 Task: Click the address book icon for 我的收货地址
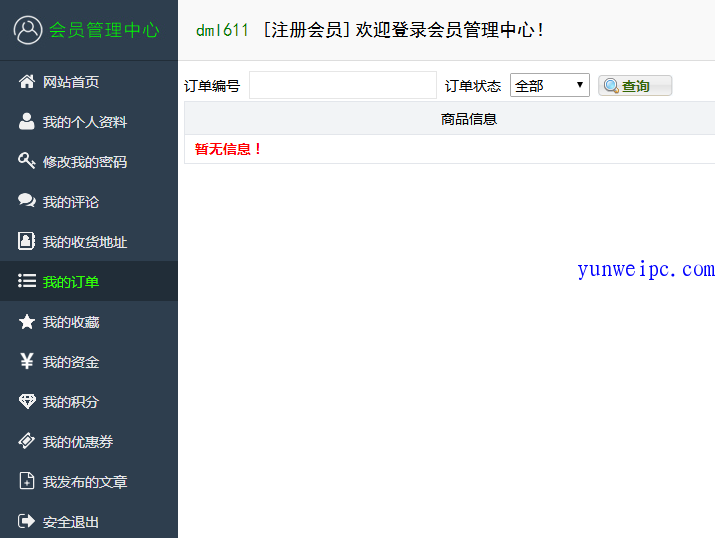[x=27, y=241]
